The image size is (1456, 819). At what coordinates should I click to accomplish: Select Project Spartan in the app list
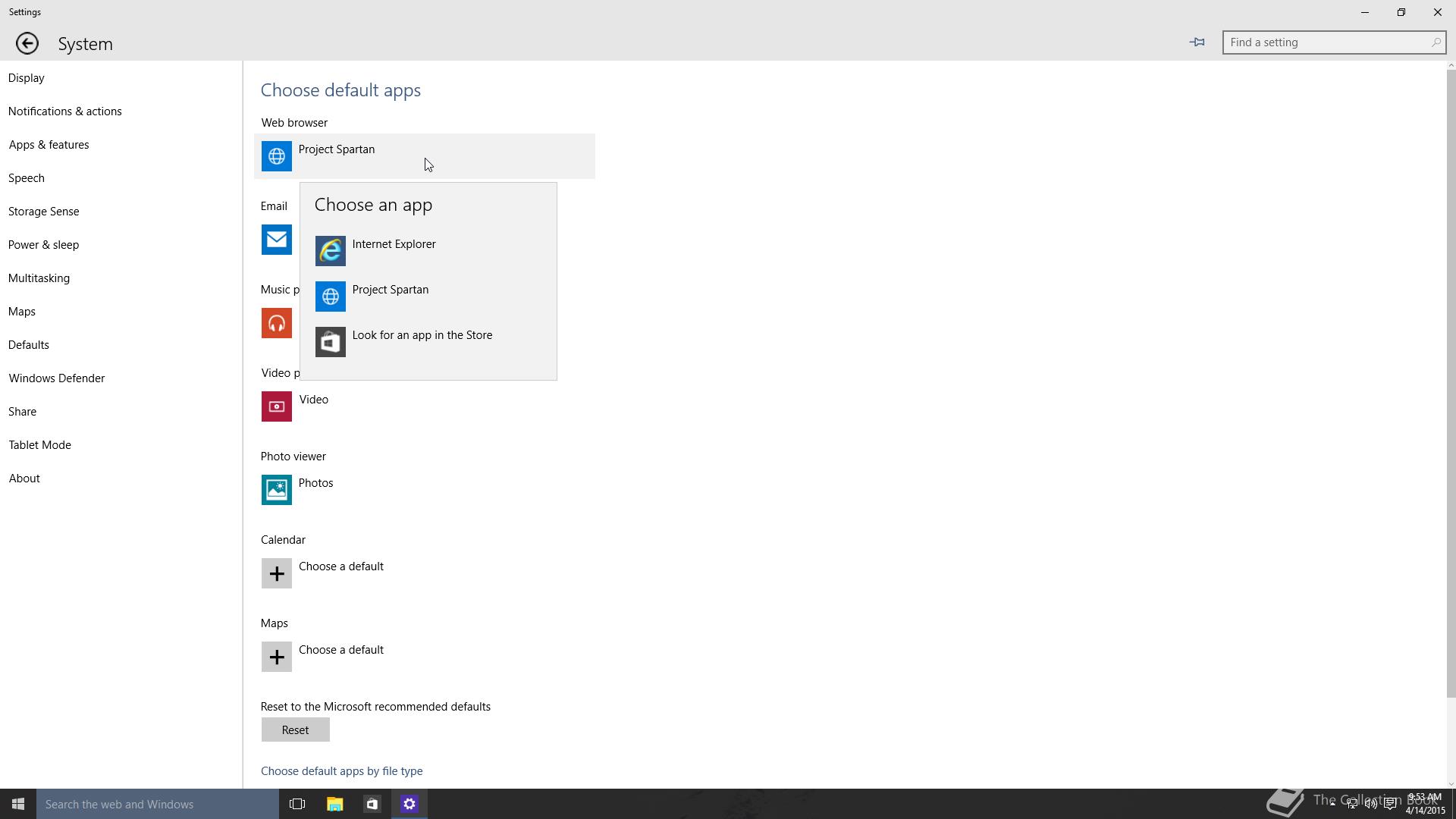point(428,297)
